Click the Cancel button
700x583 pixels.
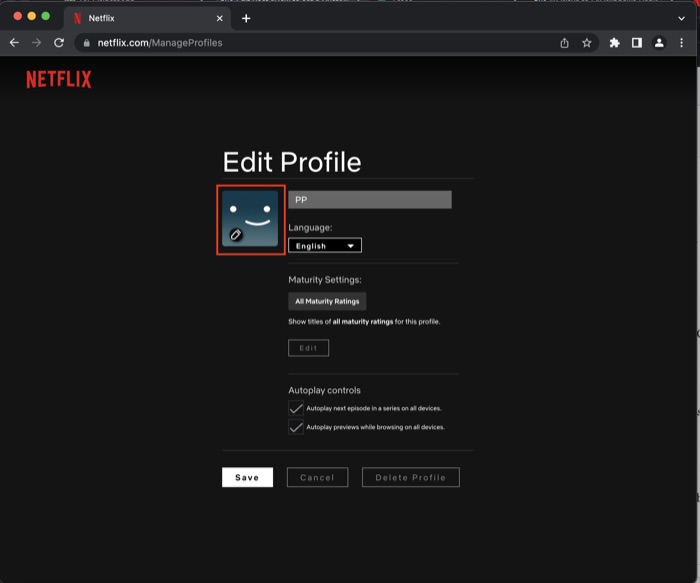tap(317, 477)
